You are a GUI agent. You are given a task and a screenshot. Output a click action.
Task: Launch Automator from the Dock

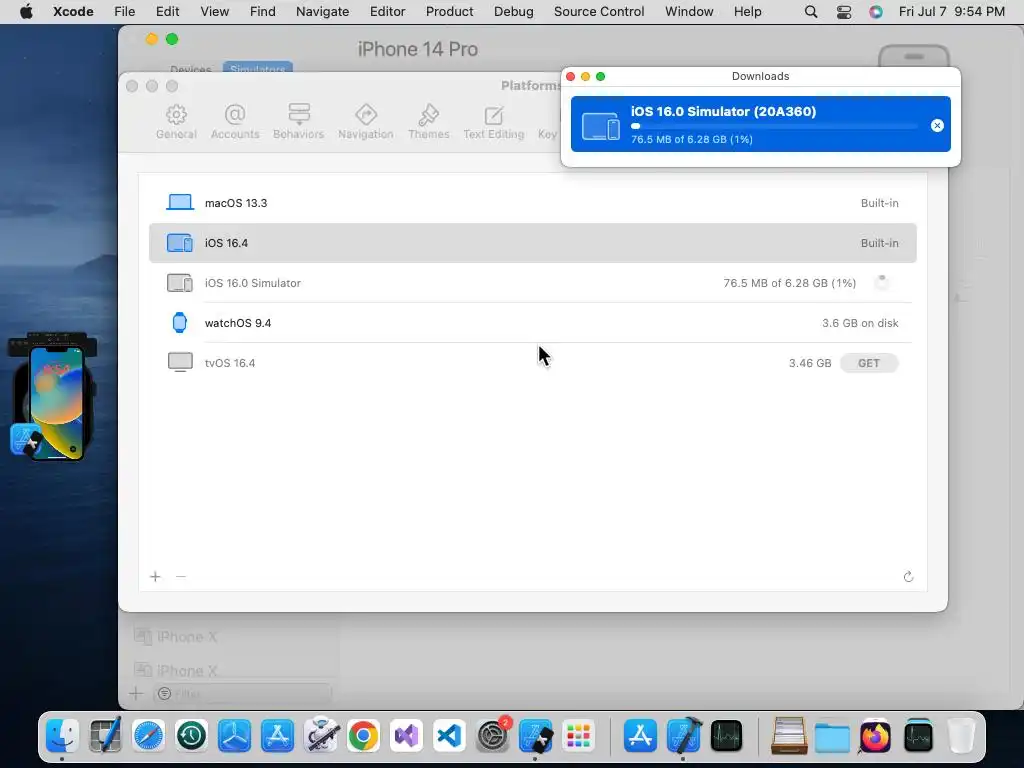coord(321,736)
